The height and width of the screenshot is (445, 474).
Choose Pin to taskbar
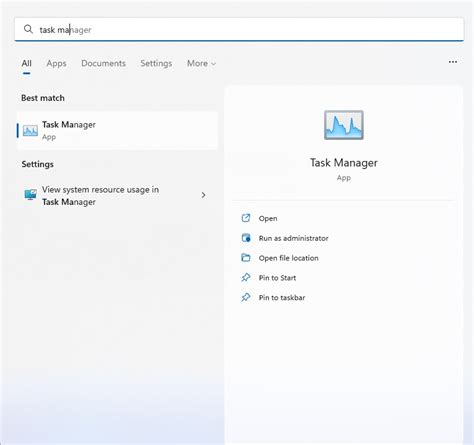point(282,298)
